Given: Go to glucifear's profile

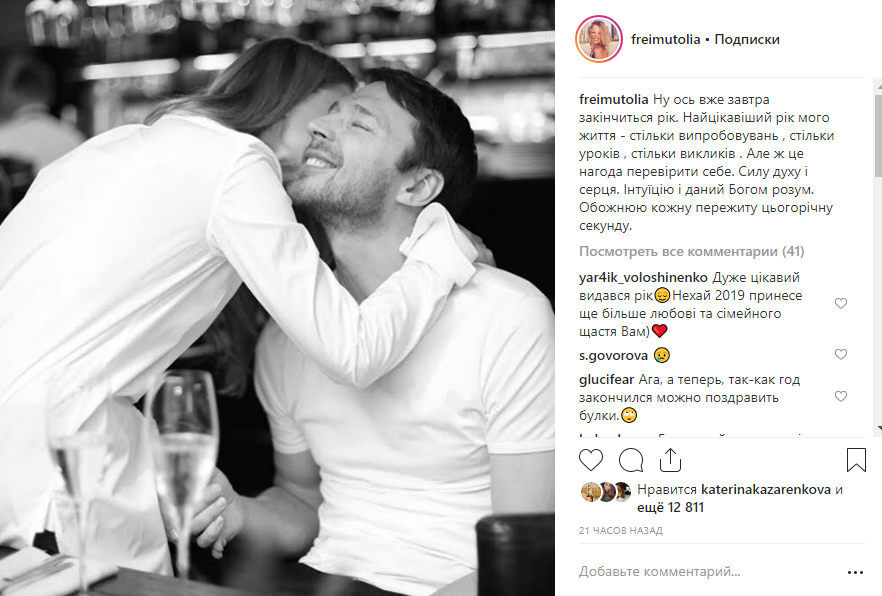Looking at the screenshot, I should 606,380.
